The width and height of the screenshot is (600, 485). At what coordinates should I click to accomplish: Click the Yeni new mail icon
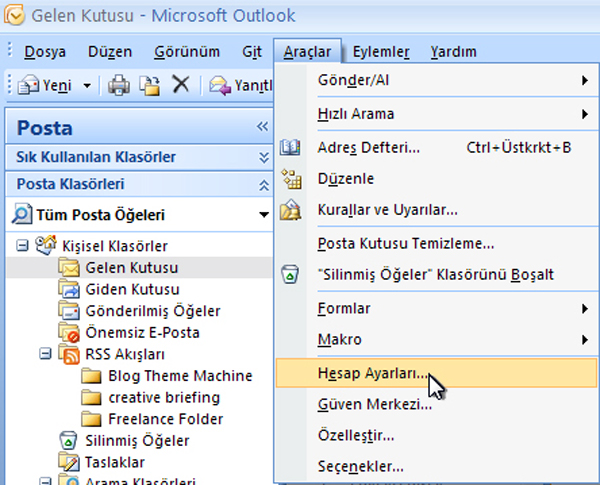28,85
